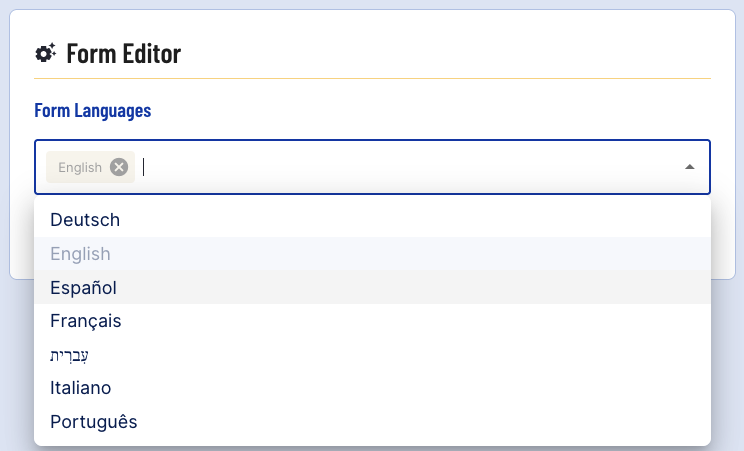Remove the English language tag
The image size is (744, 451).
coord(119,167)
